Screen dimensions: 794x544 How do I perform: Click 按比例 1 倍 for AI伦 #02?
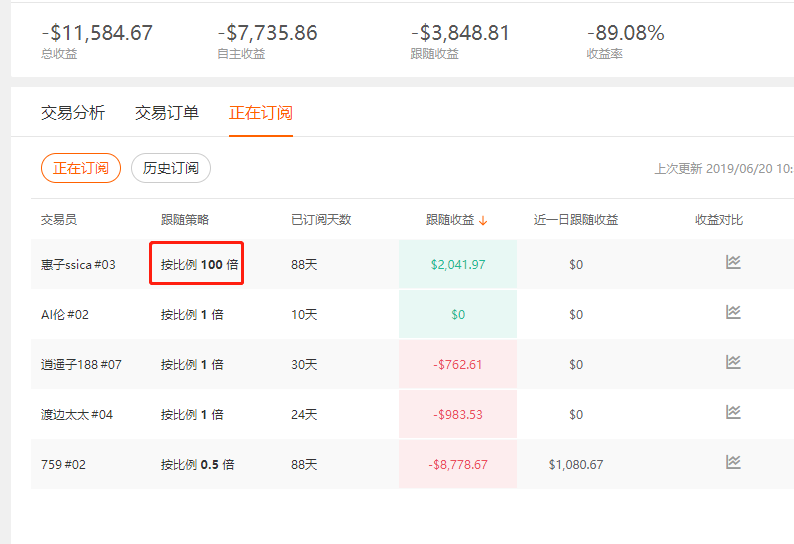[x=192, y=315]
